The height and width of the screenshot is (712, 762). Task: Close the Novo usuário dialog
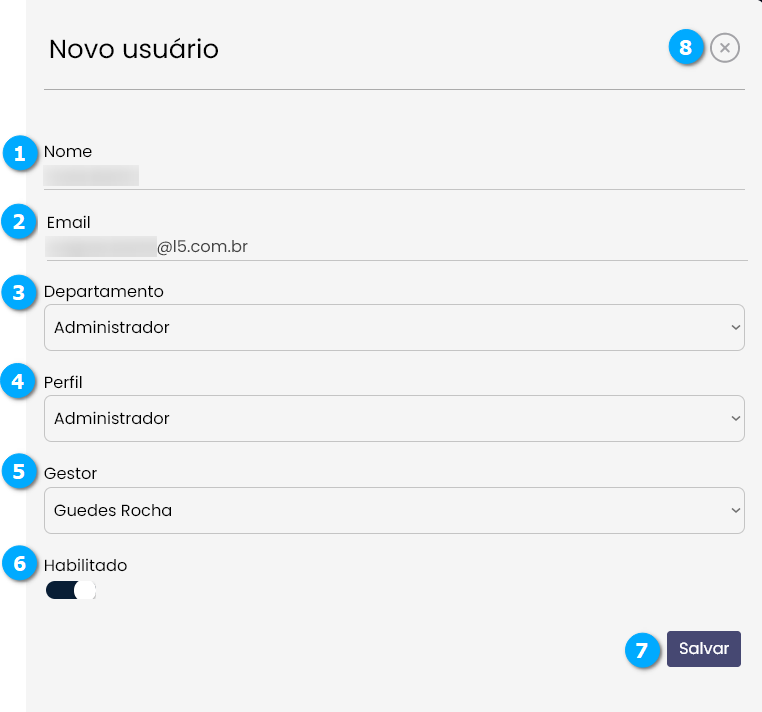pyautogui.click(x=725, y=48)
